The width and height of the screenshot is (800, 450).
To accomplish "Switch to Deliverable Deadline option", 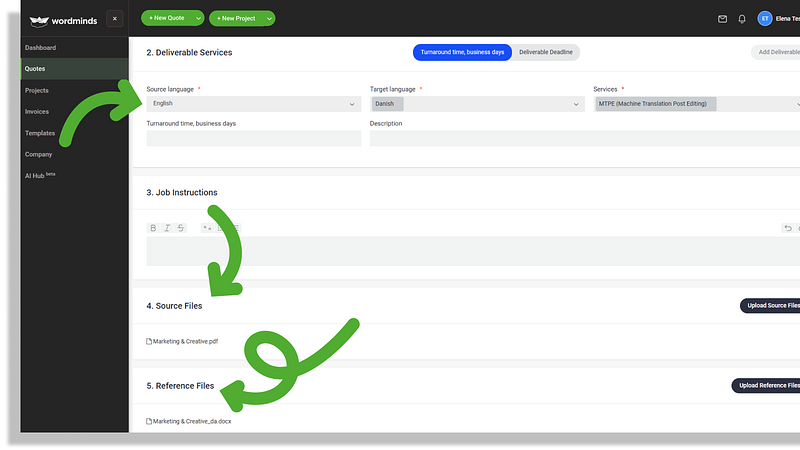I will click(x=545, y=52).
